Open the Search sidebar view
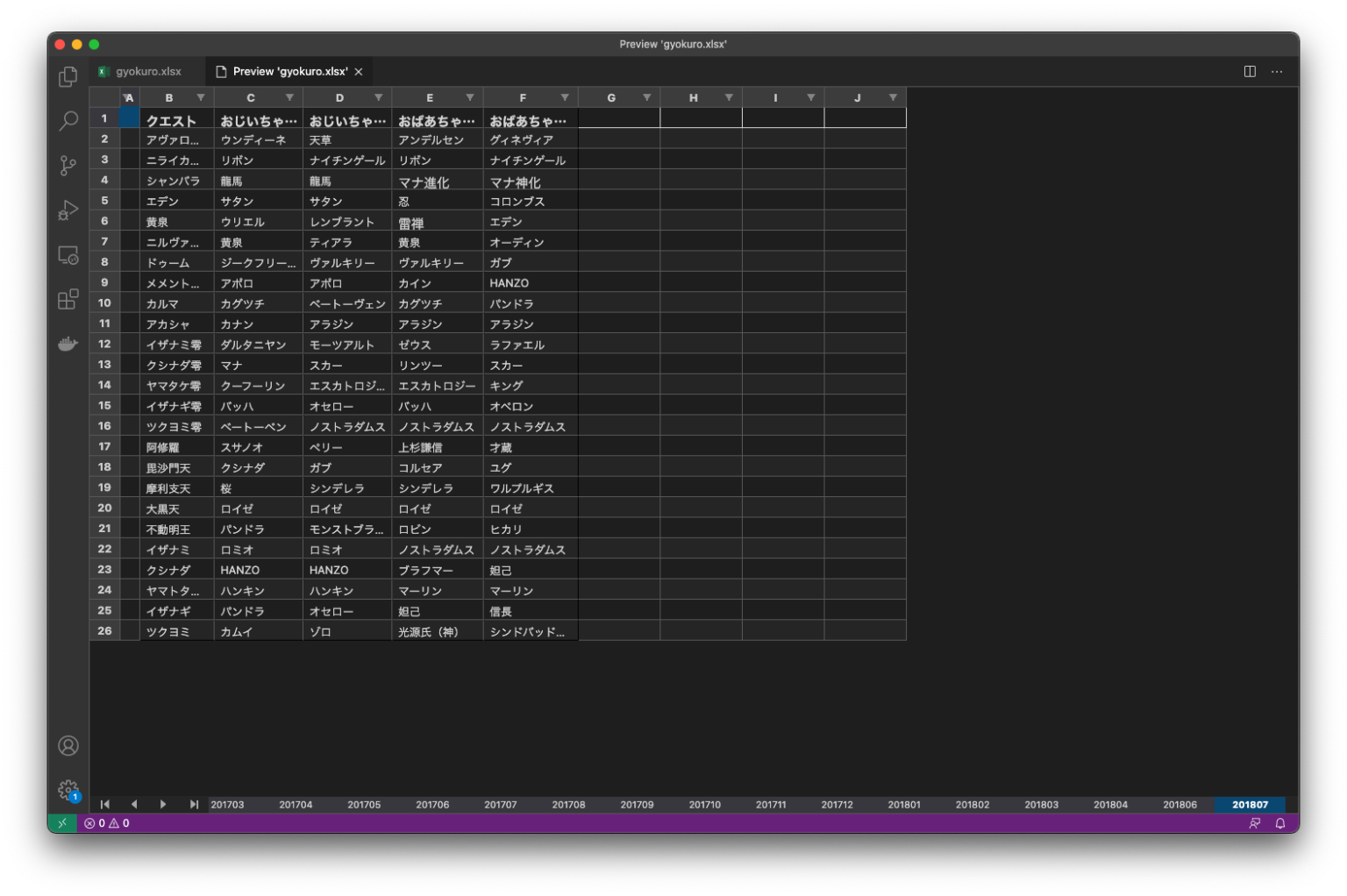The width and height of the screenshot is (1347, 896). pyautogui.click(x=68, y=121)
